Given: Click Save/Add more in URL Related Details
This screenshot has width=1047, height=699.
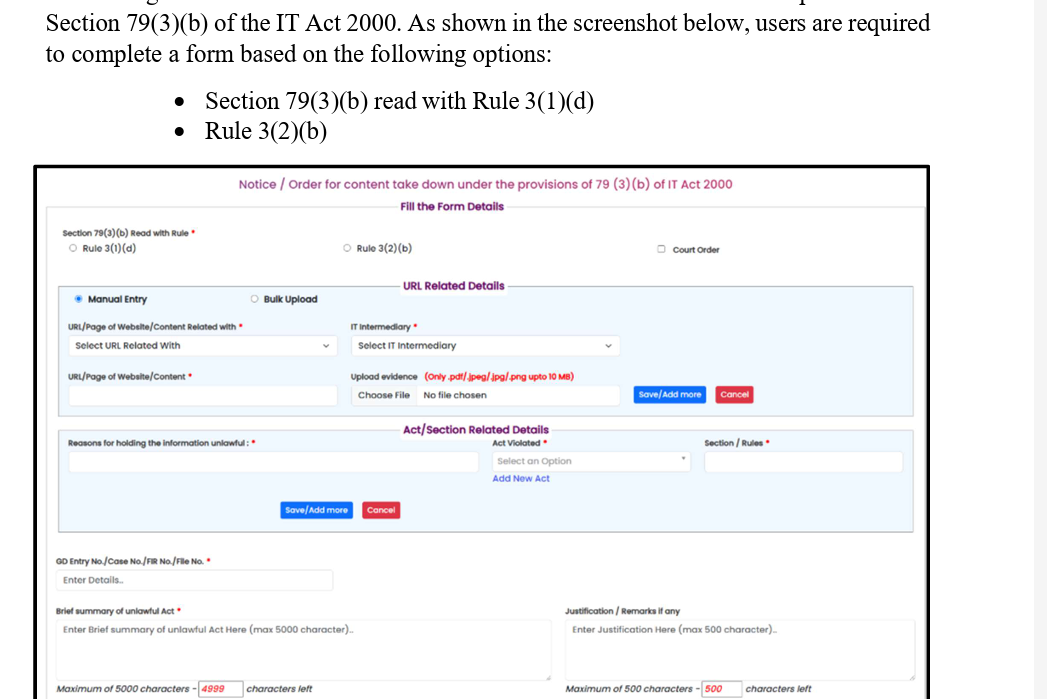Looking at the screenshot, I should (x=670, y=395).
